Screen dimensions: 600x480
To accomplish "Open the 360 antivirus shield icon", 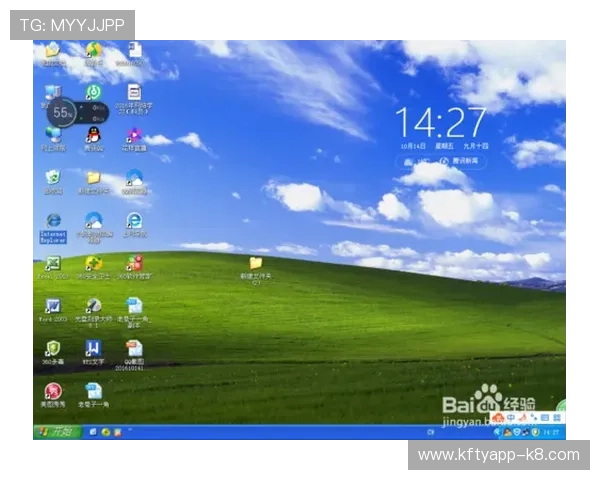I will (53, 349).
